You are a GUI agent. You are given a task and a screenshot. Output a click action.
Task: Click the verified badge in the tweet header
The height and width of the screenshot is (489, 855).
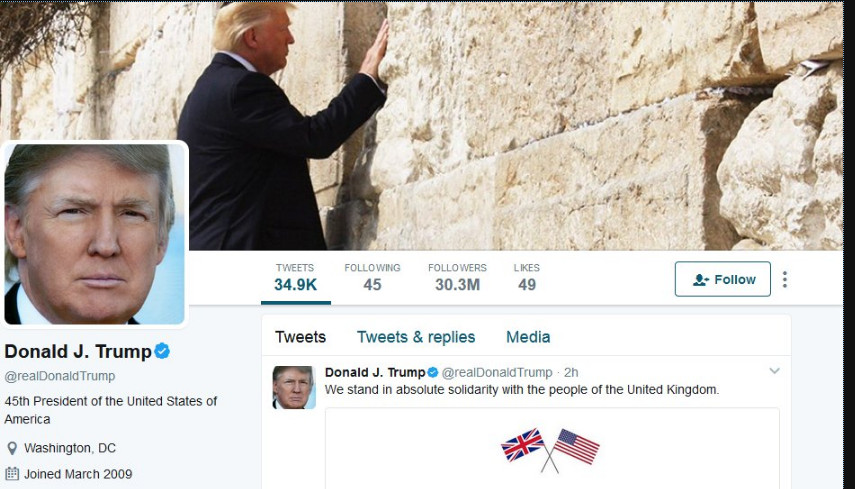(x=433, y=372)
